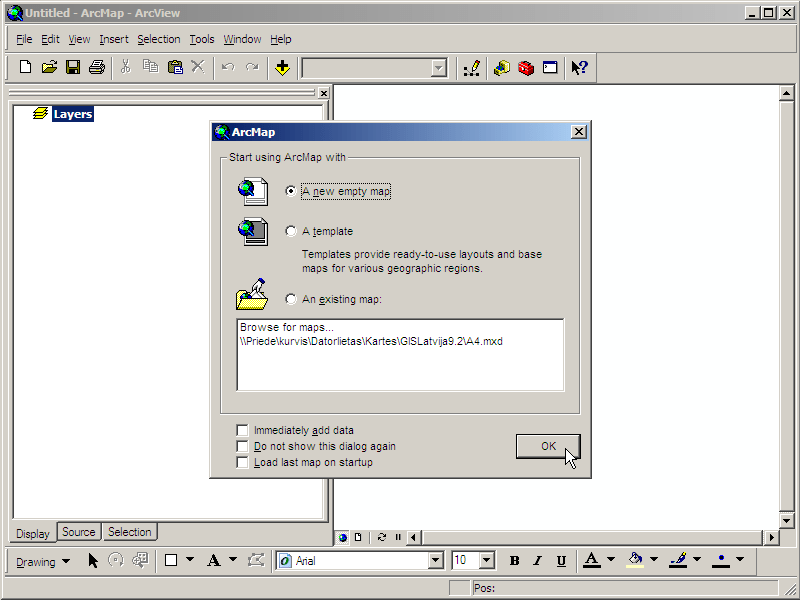Switch to Data View globe icon
Screen dimensions: 800x600
[343, 537]
